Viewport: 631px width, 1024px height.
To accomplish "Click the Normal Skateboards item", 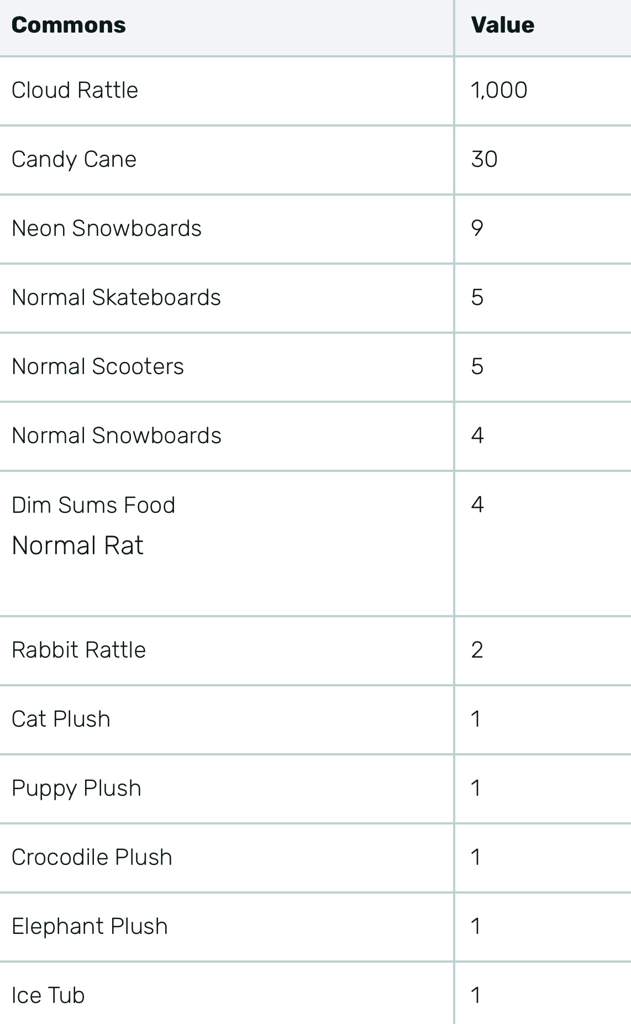I will [116, 297].
